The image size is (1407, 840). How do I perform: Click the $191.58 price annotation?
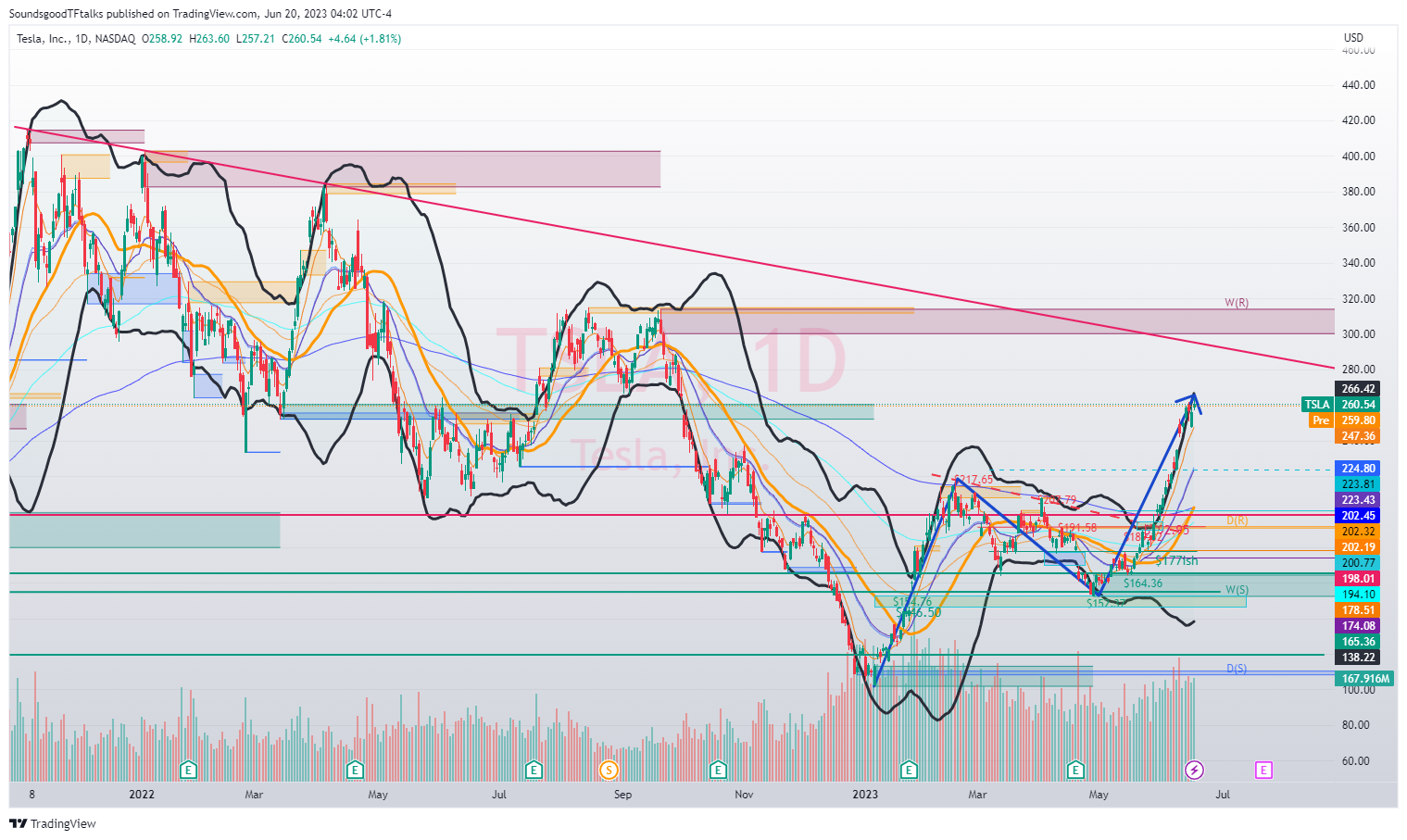click(x=1077, y=528)
